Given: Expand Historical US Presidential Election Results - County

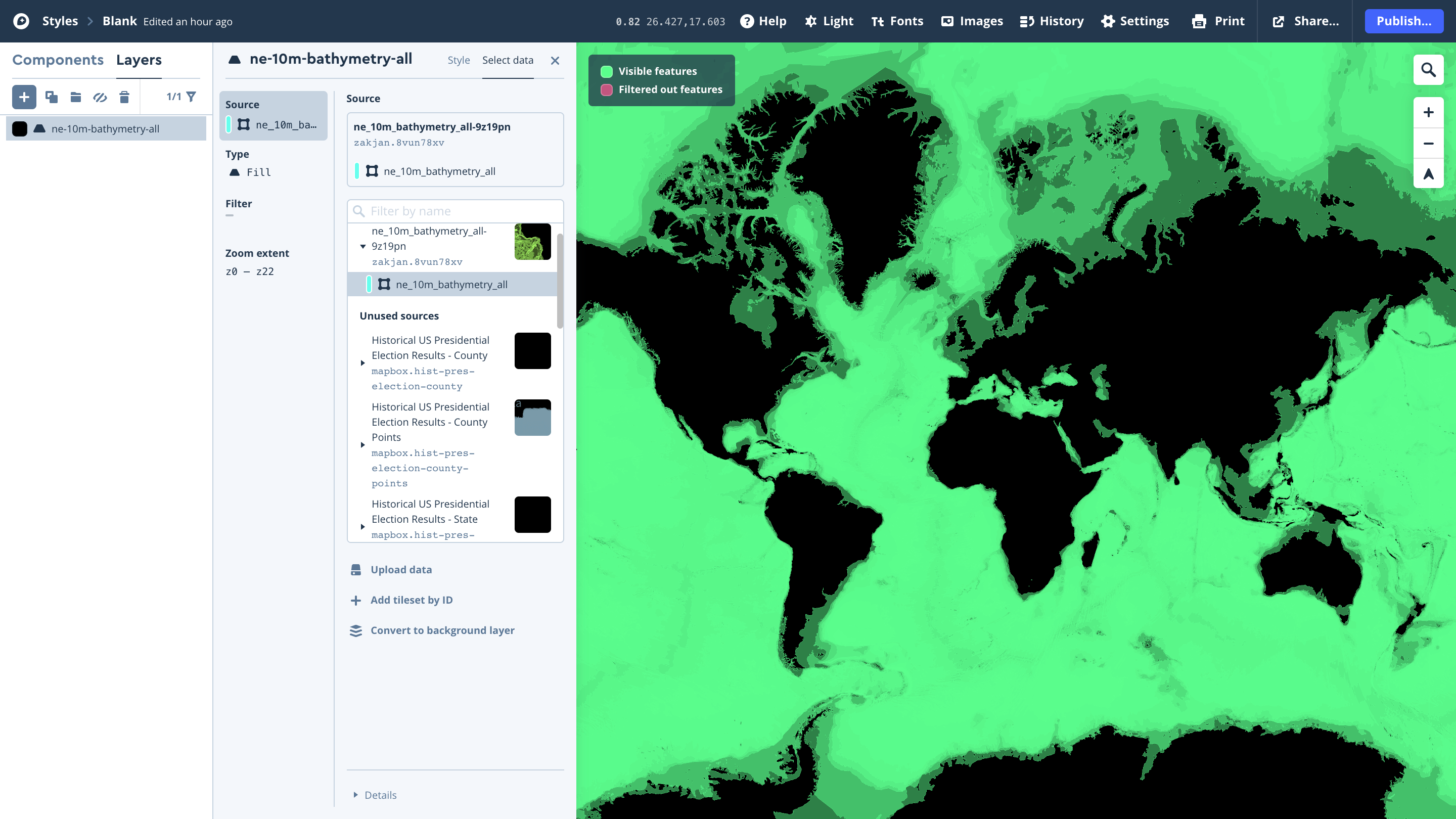Looking at the screenshot, I should pyautogui.click(x=362, y=363).
